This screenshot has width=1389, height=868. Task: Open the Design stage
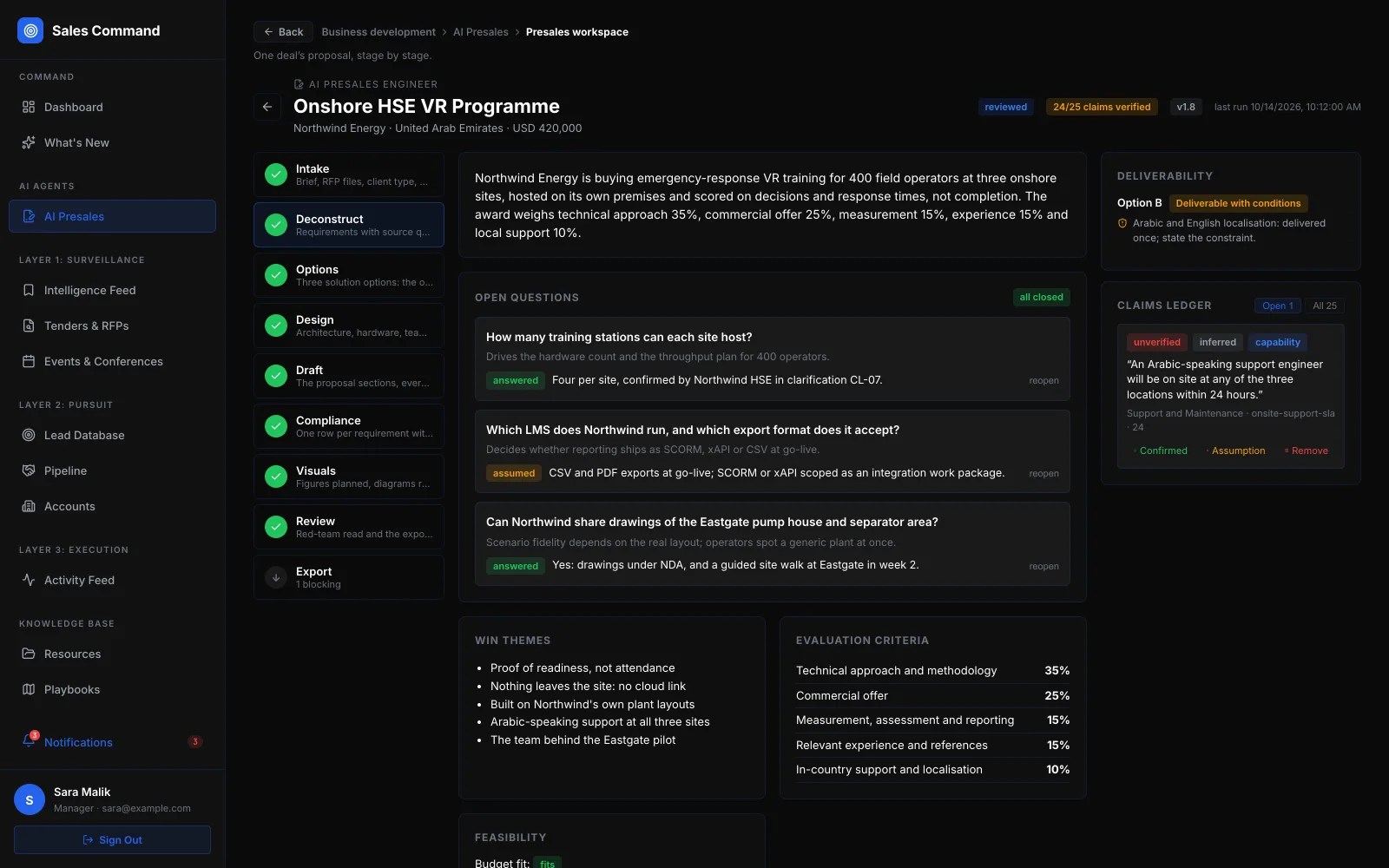tap(349, 325)
